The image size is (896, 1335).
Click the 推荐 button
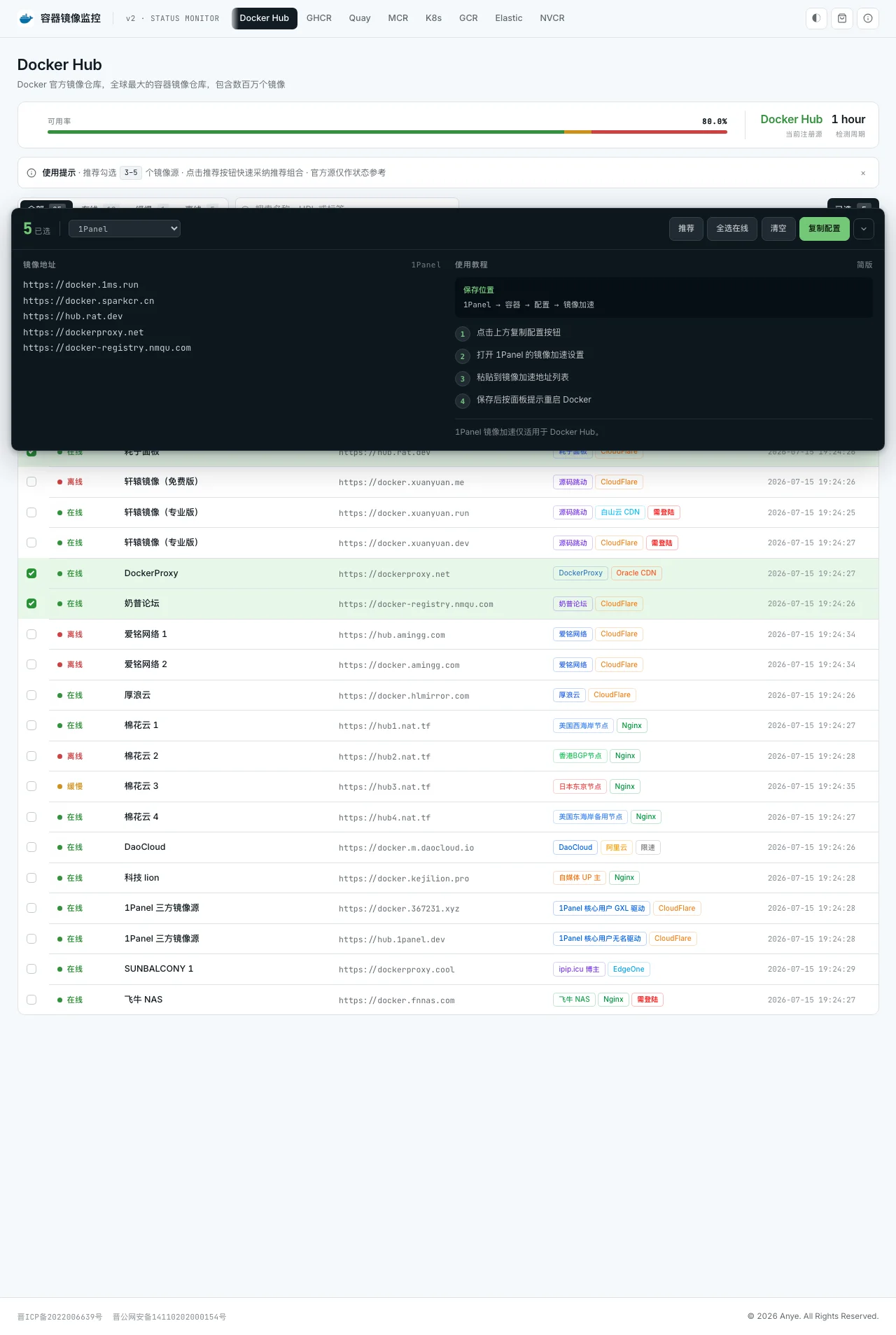[x=686, y=229]
